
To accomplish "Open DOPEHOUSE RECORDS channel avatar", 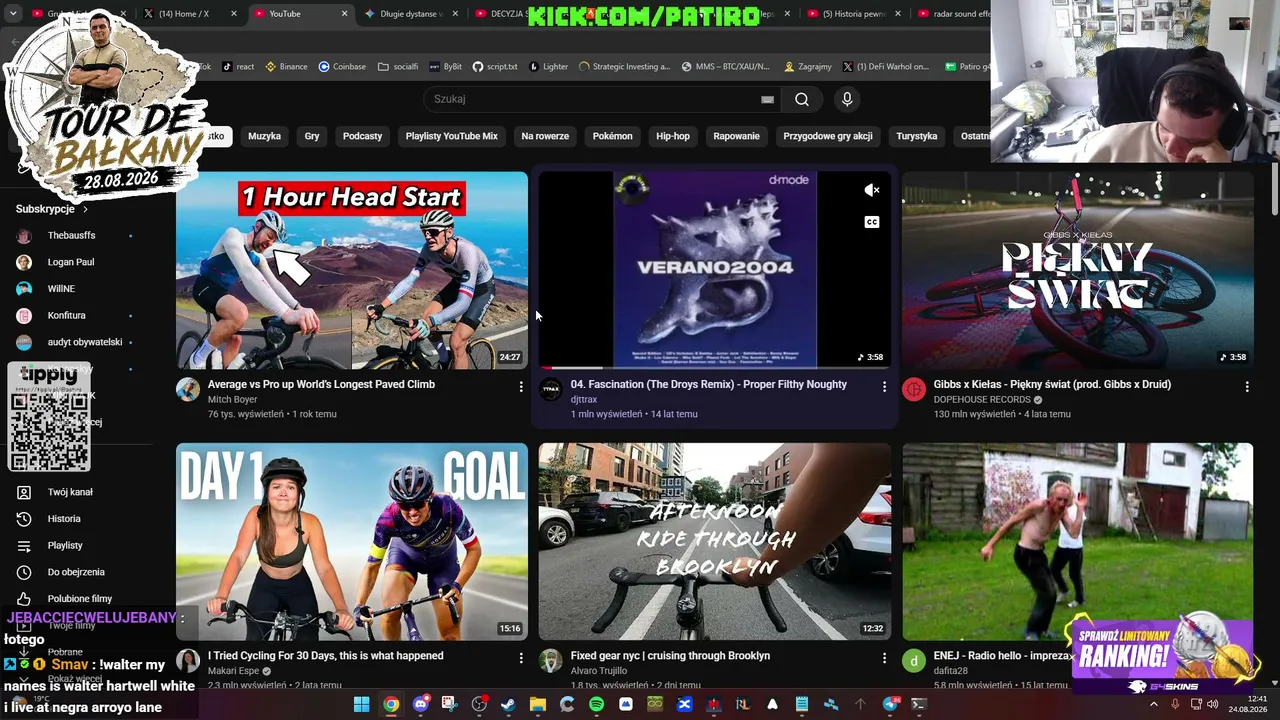I will 914,390.
